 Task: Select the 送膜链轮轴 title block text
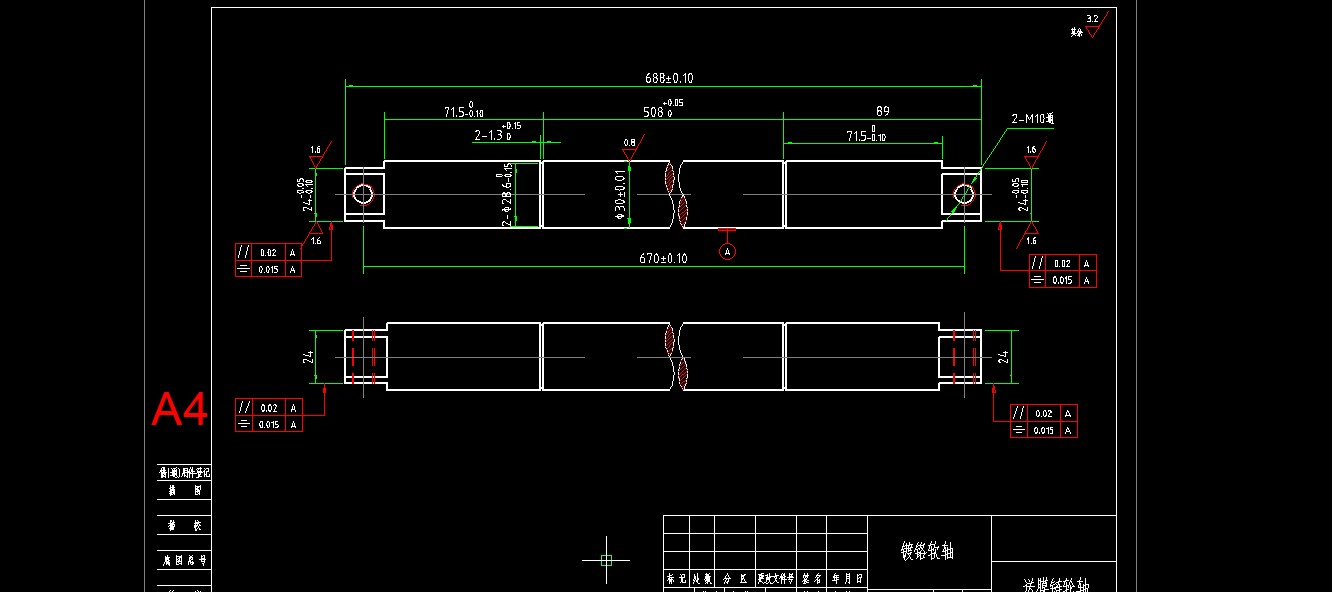pos(1054,585)
